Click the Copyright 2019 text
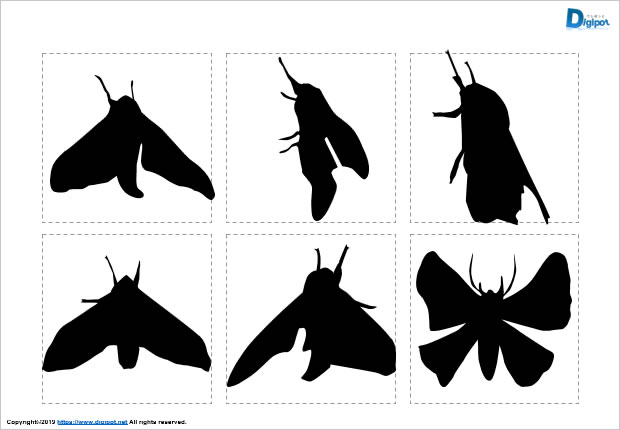 [30, 423]
